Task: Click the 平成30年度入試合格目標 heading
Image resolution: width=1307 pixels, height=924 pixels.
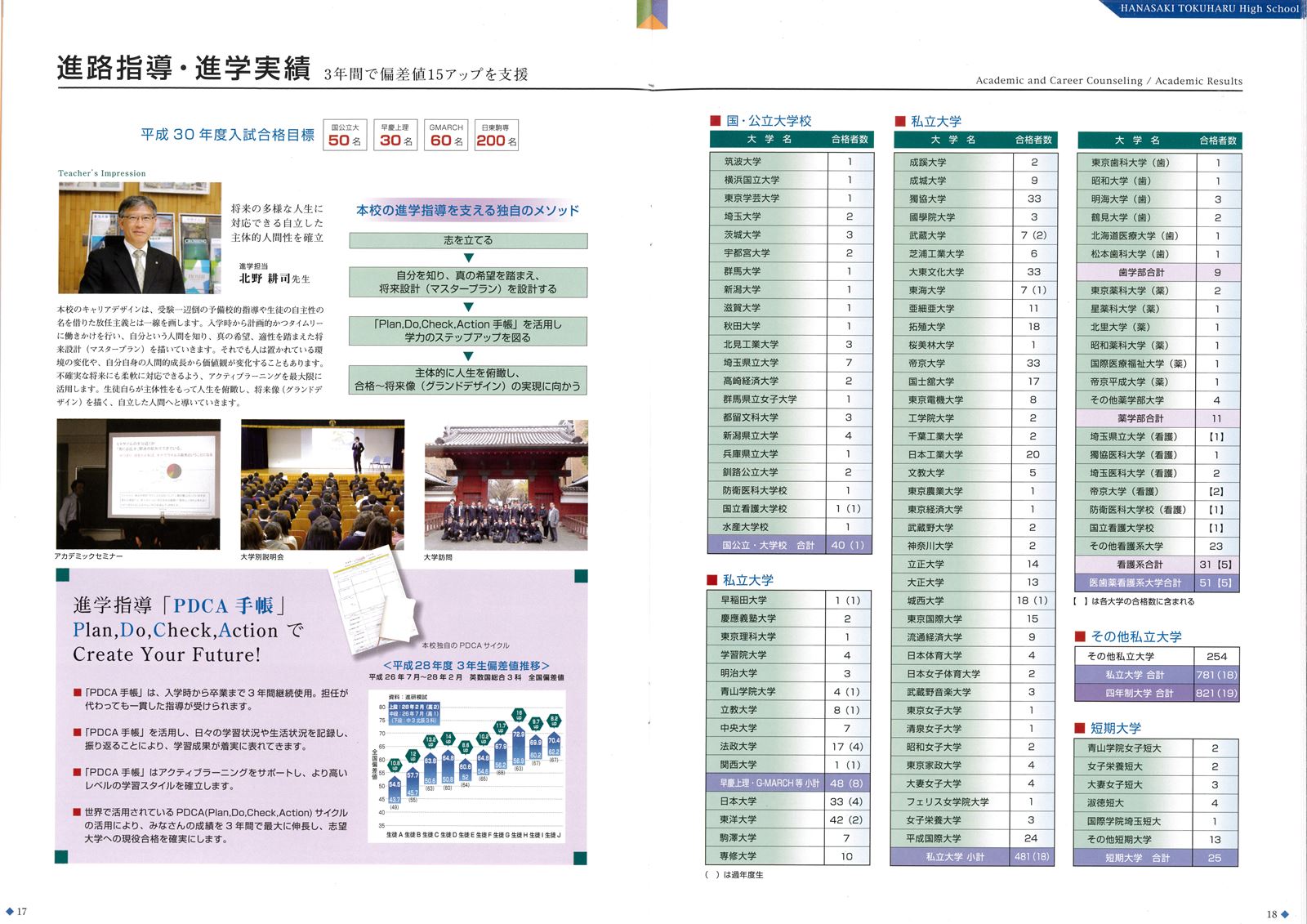Action: coord(227,135)
